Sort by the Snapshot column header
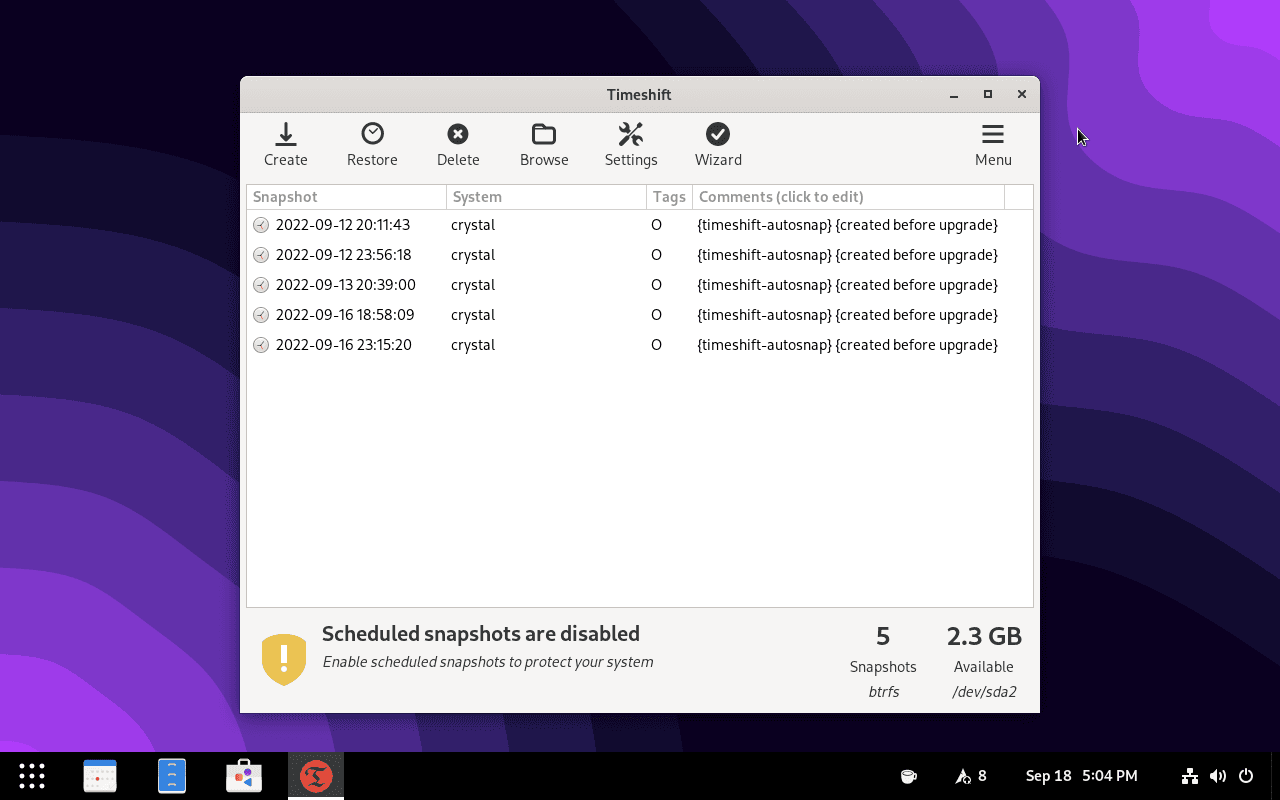Image resolution: width=1280 pixels, height=800 pixels. pos(346,197)
